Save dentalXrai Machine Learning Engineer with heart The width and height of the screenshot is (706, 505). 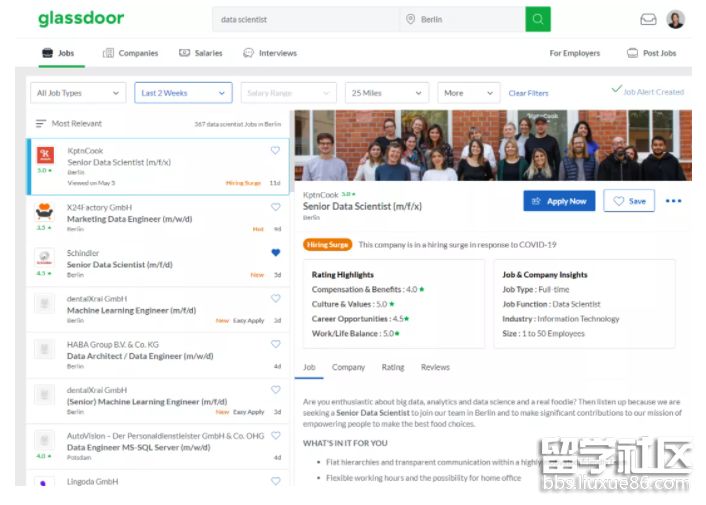click(x=276, y=298)
